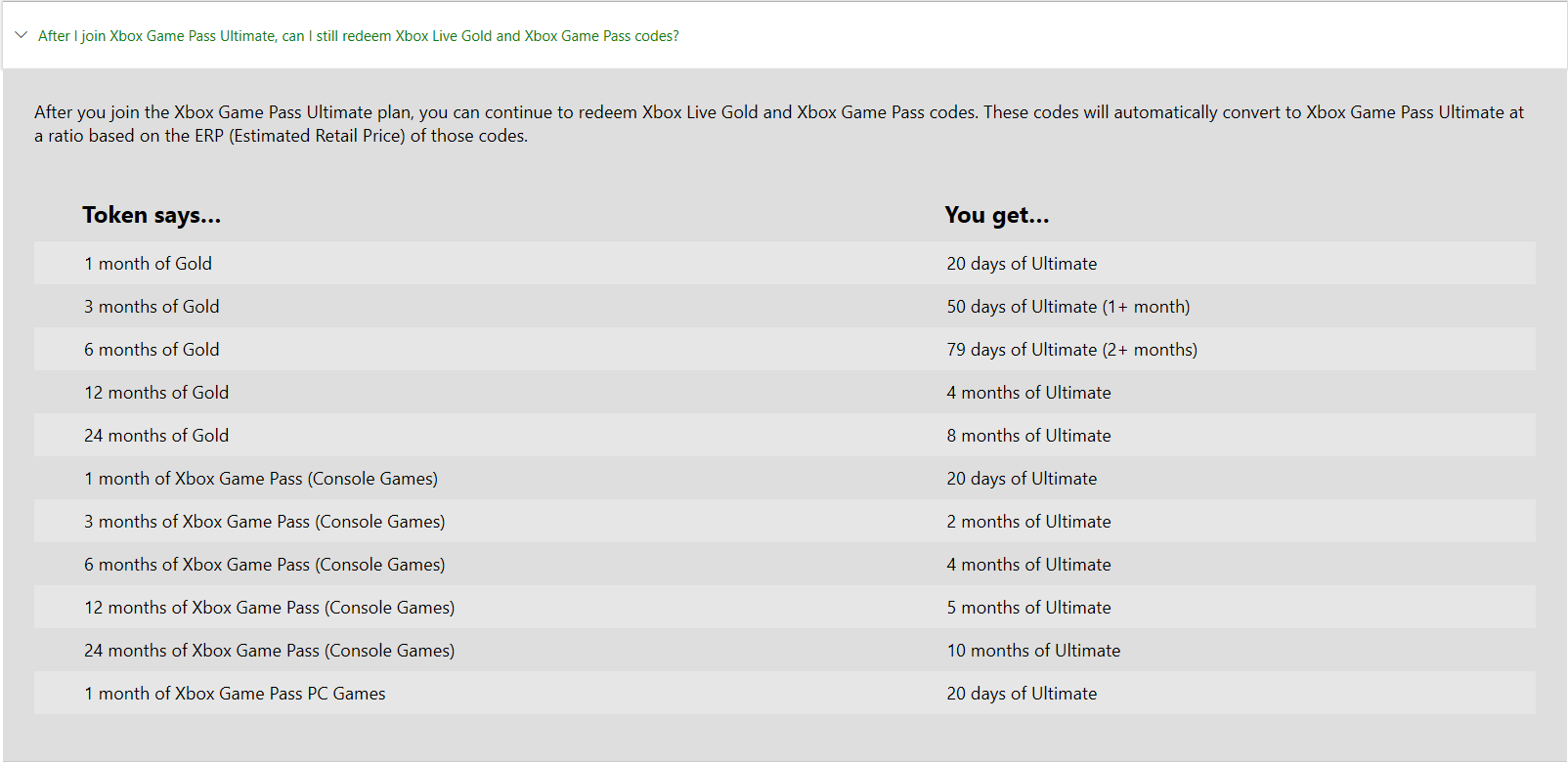Click the '2 months of Ultimate' value

point(1028,522)
